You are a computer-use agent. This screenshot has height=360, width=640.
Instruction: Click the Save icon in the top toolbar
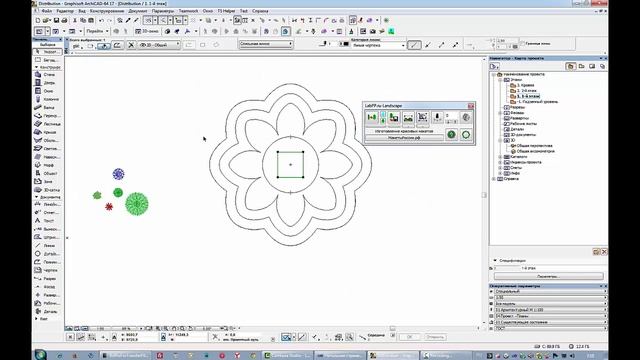[x=56, y=20]
